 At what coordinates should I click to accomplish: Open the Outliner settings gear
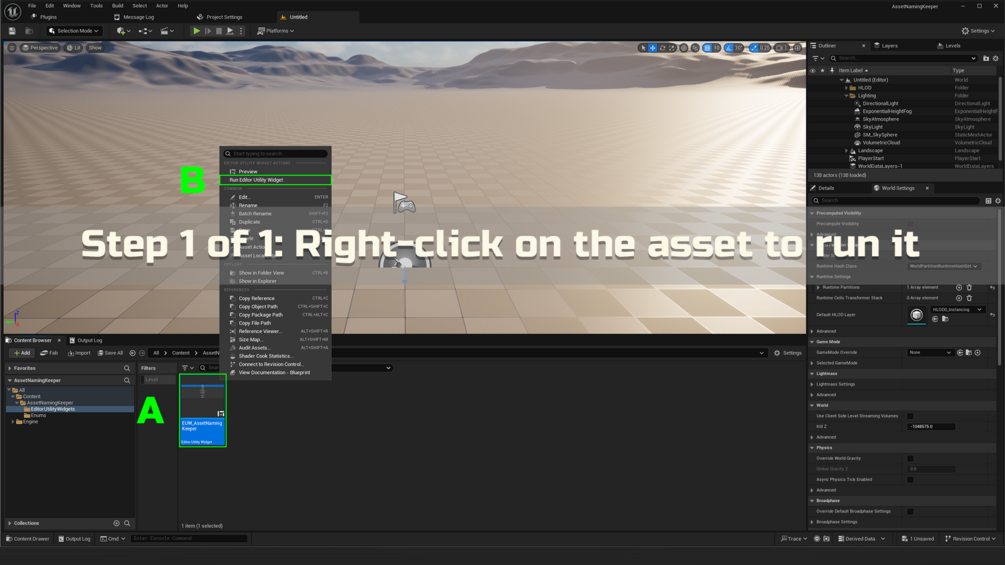tap(995, 58)
